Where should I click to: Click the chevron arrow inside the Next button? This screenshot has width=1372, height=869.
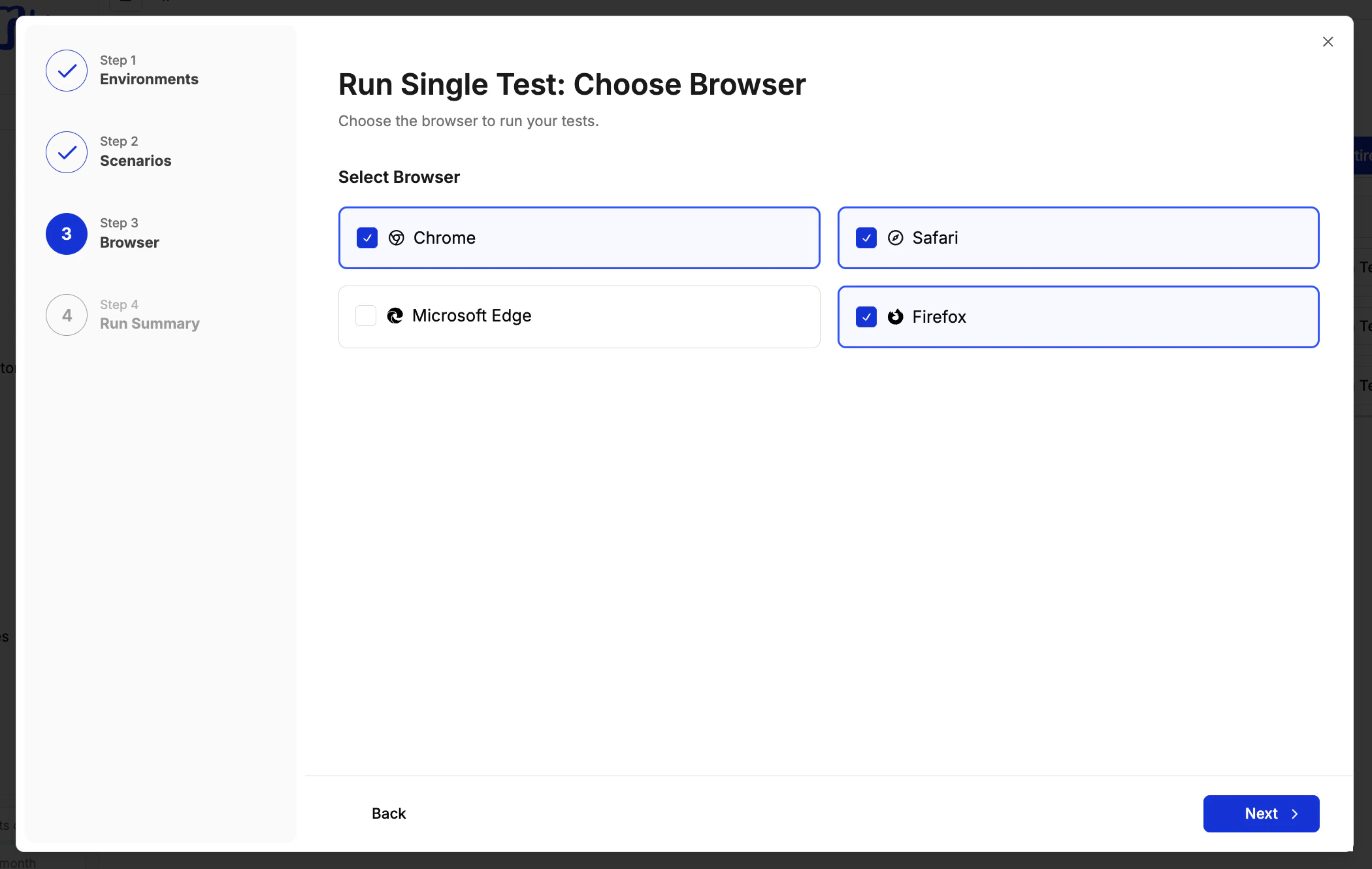click(x=1295, y=814)
